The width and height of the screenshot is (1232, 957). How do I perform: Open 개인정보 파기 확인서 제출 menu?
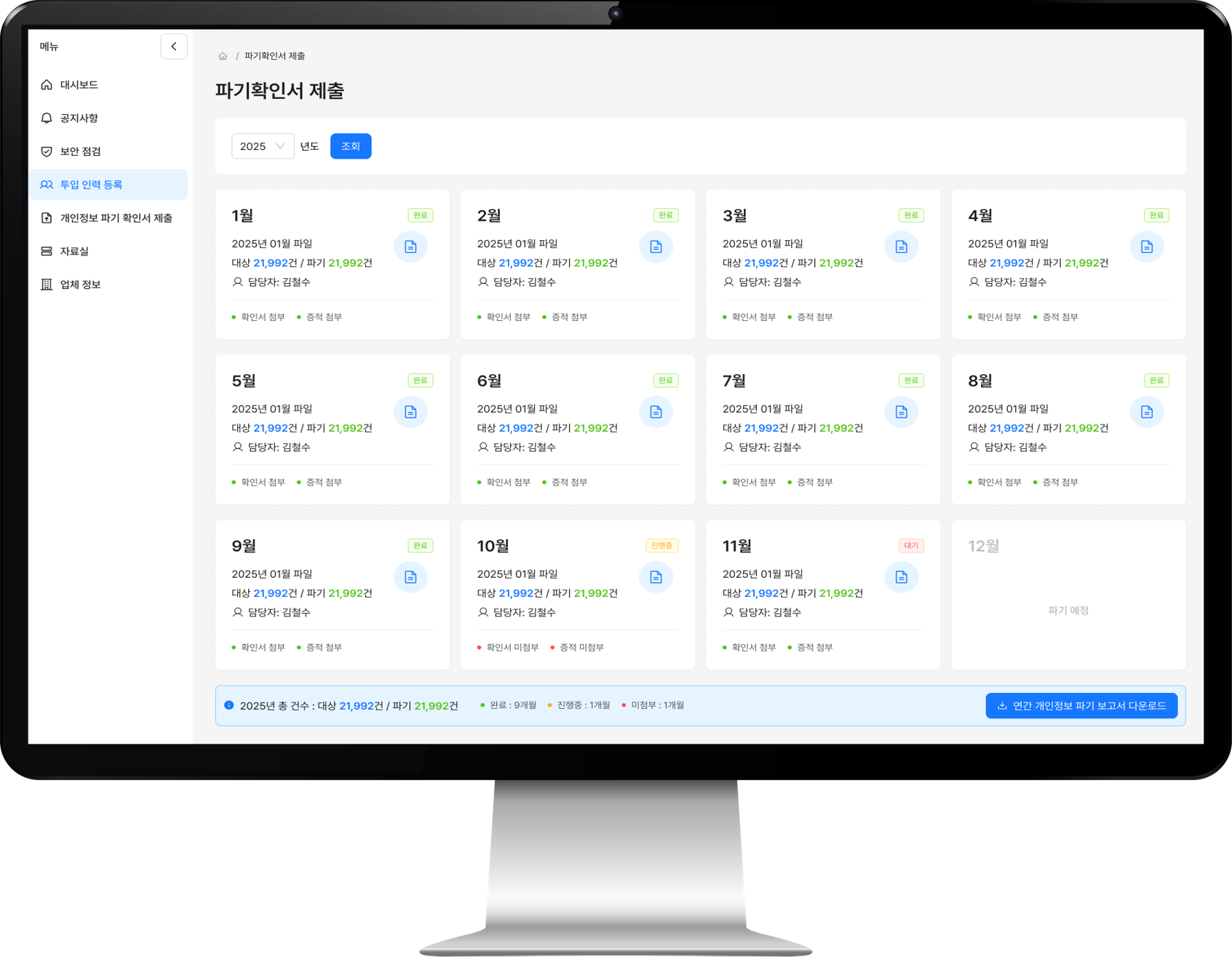coord(116,218)
